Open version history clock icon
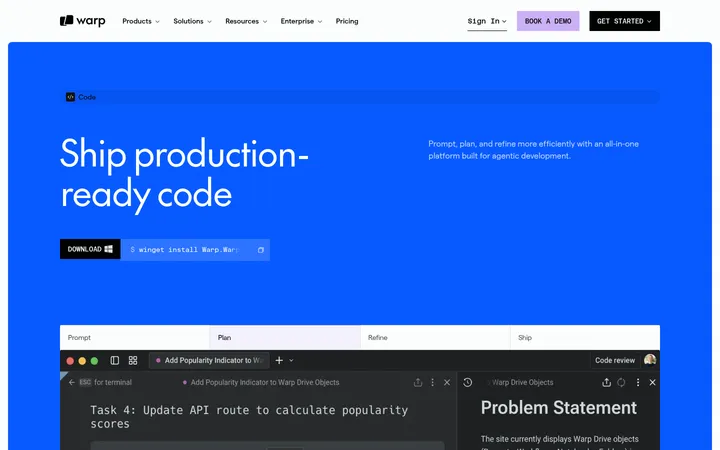This screenshot has width=720, height=450. coord(467,382)
